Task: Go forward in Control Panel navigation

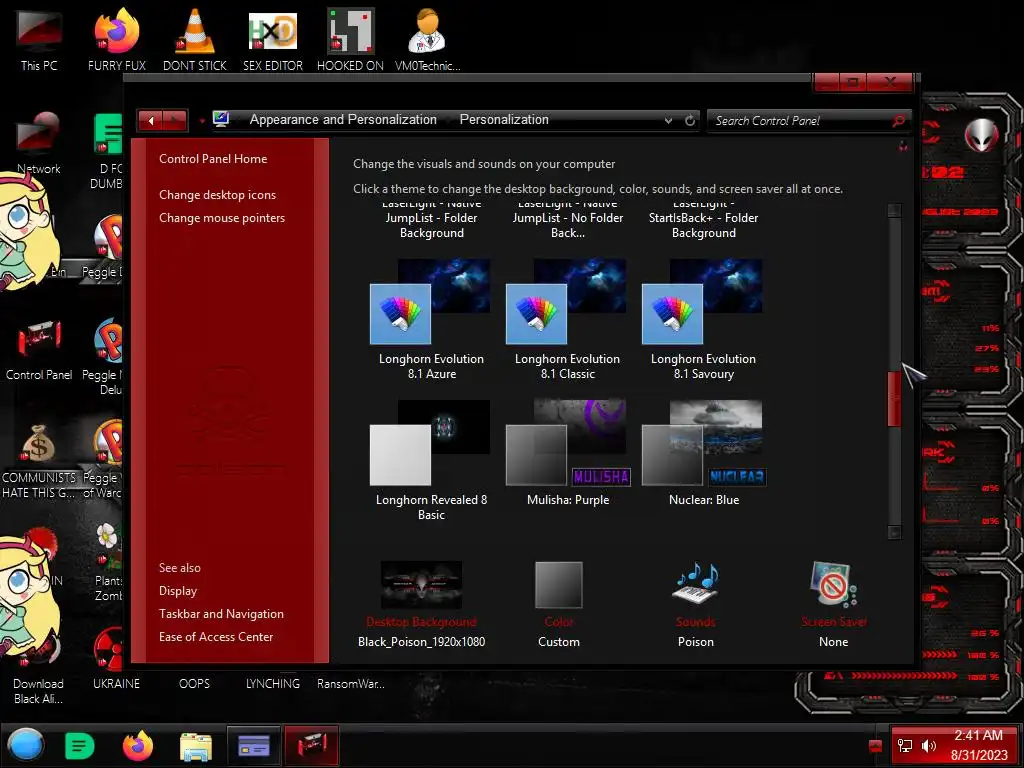Action: coord(175,120)
